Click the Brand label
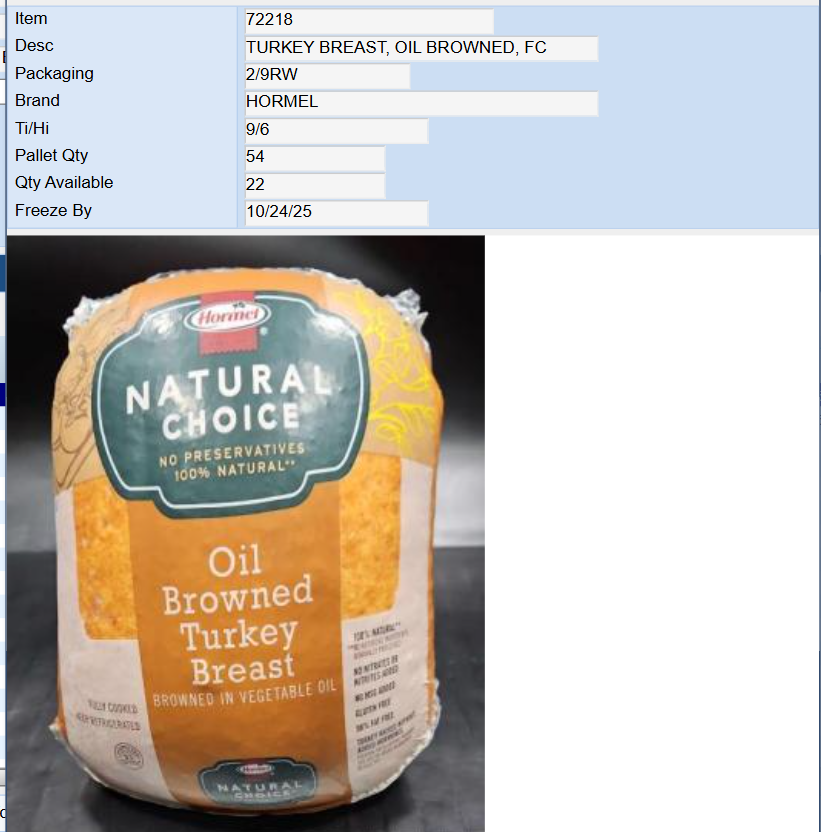Image resolution: width=821 pixels, height=832 pixels. [x=37, y=100]
